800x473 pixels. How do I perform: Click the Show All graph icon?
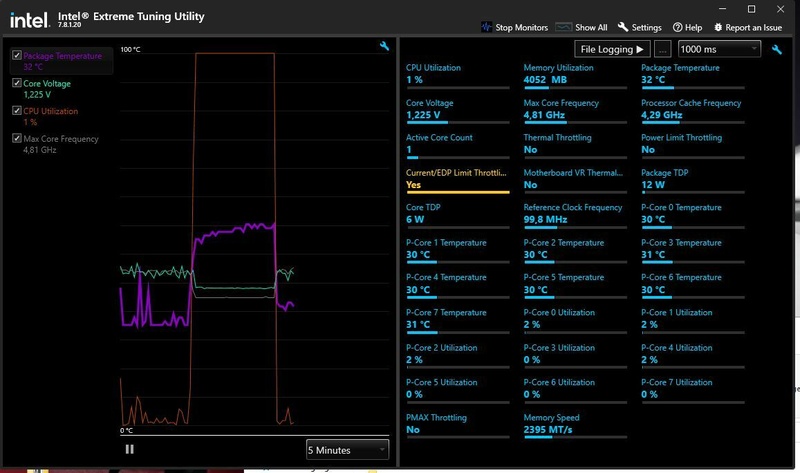coord(563,27)
